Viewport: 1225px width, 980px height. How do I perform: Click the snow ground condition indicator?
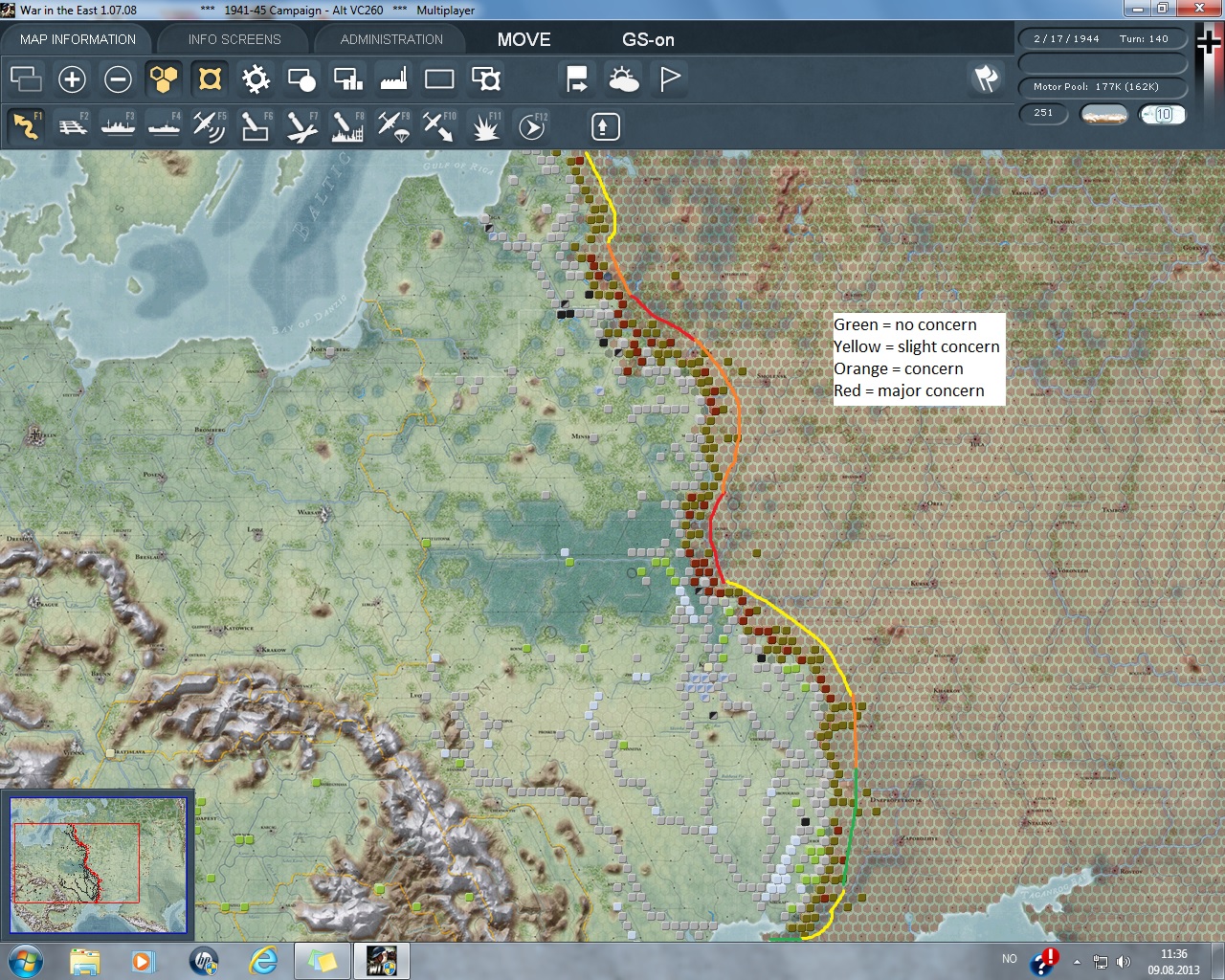(x=1103, y=114)
